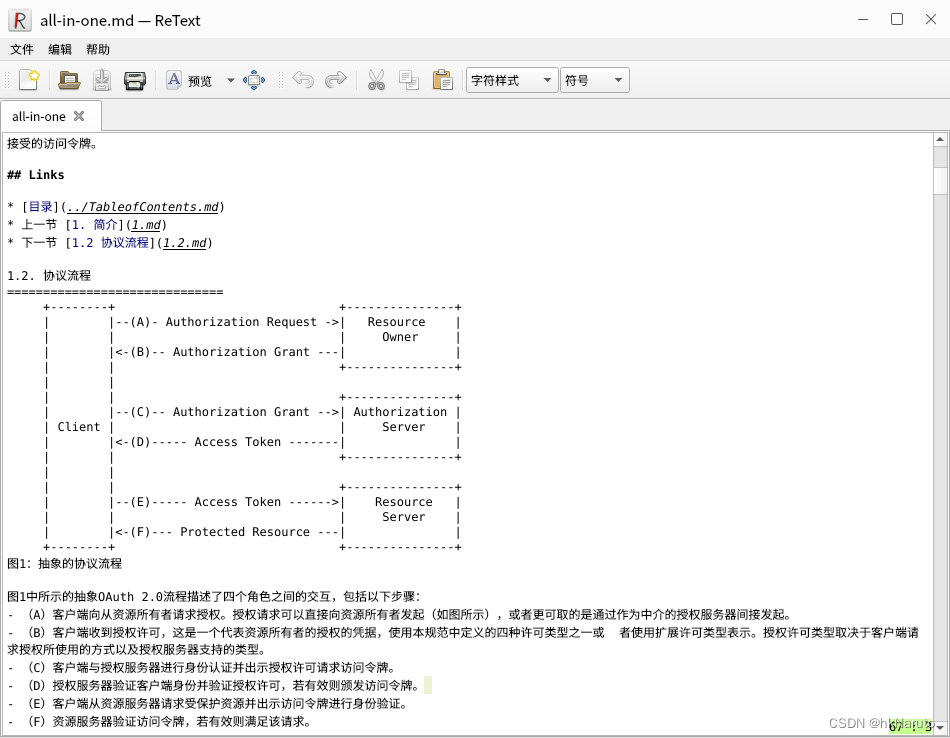
Task: Open a file using the folder icon
Action: pyautogui.click(x=68, y=80)
